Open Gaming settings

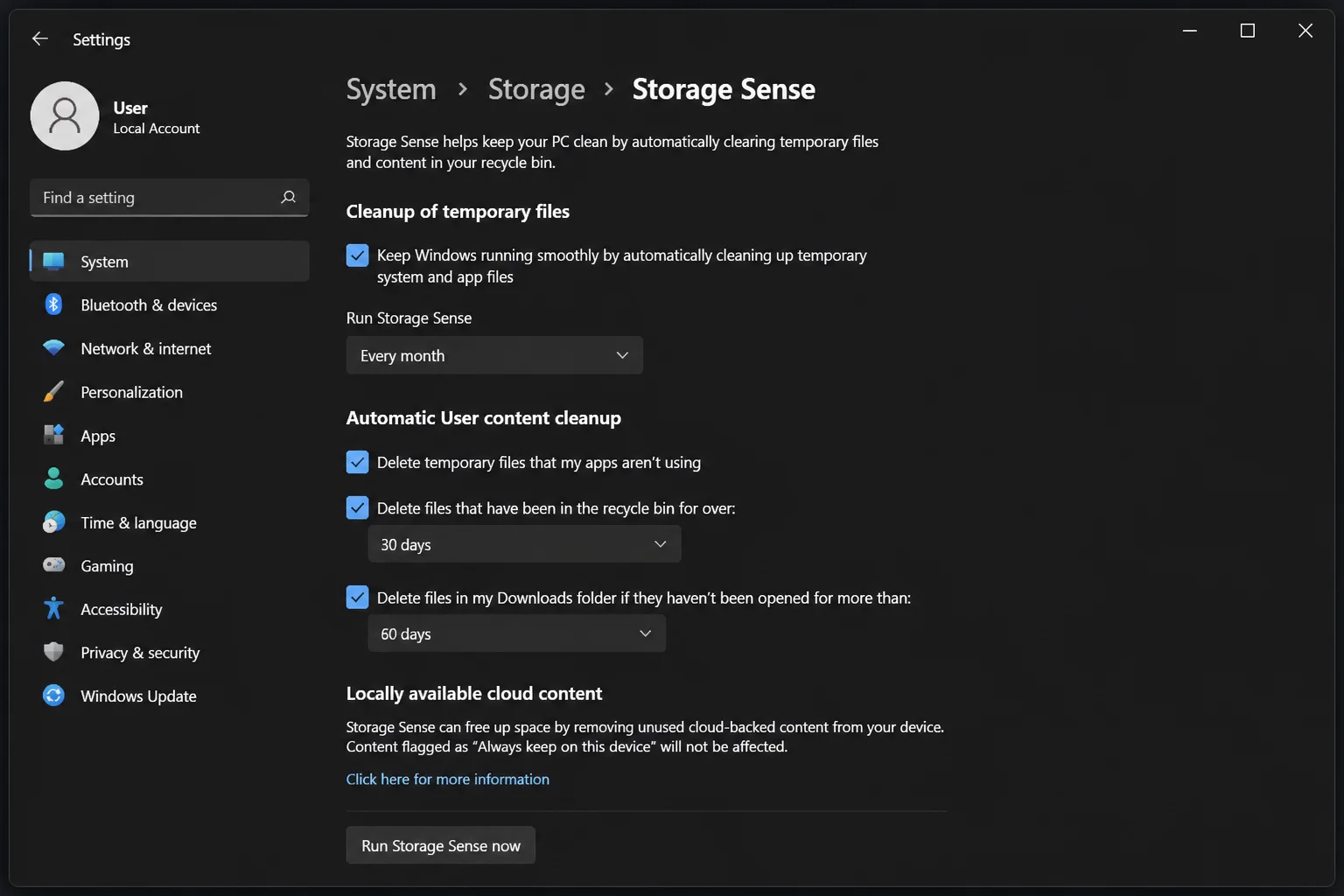click(x=169, y=565)
